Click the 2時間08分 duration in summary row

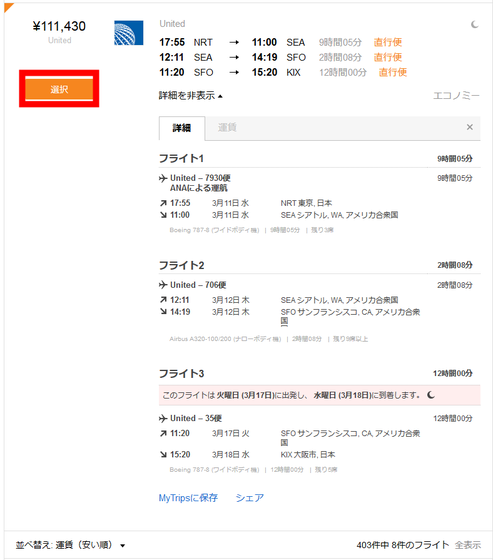[340, 58]
